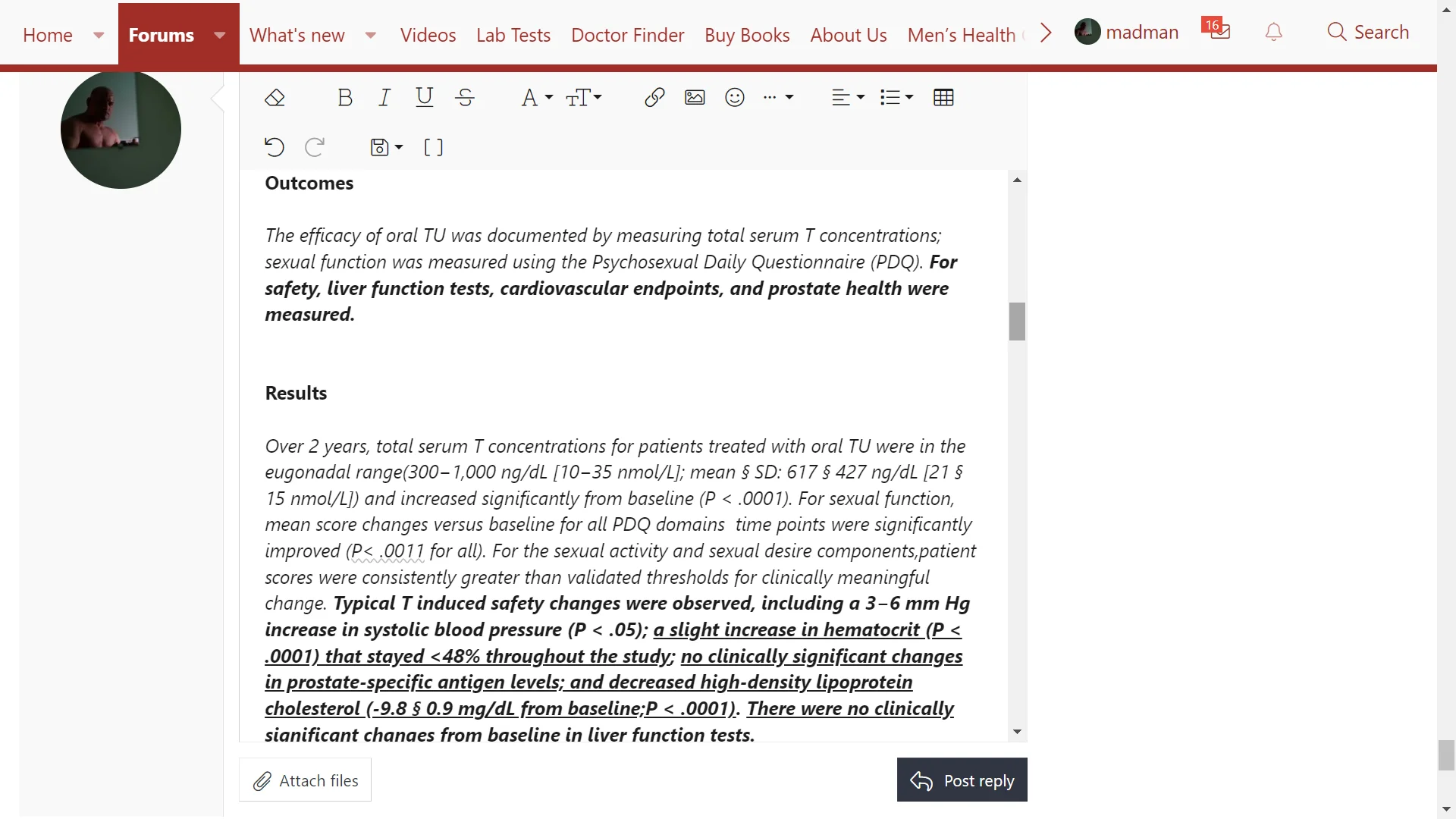Click the editor scrollbar down arrow
Viewport: 1456px width, 819px height.
point(1017,732)
